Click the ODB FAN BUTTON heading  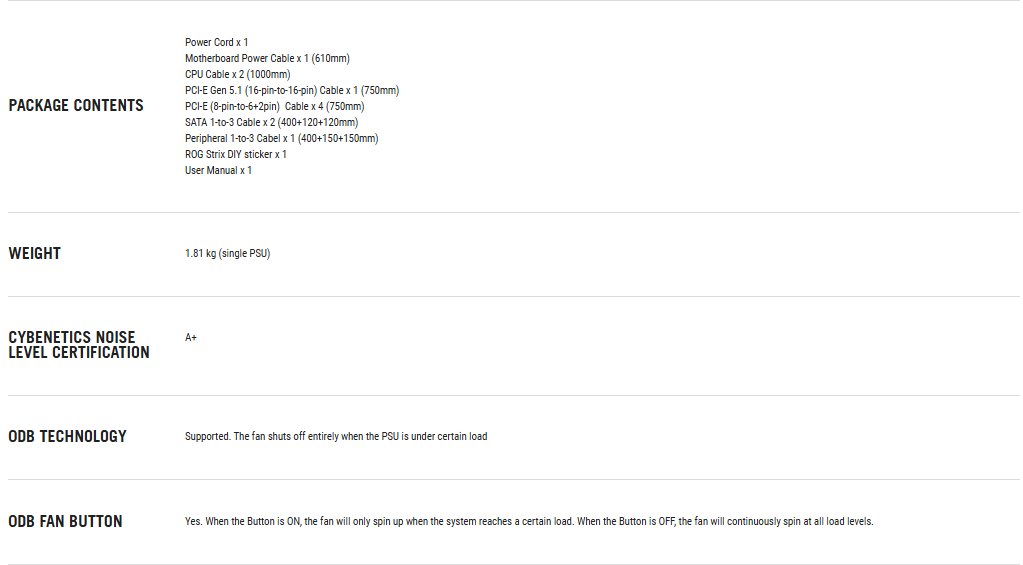pyautogui.click(x=66, y=522)
